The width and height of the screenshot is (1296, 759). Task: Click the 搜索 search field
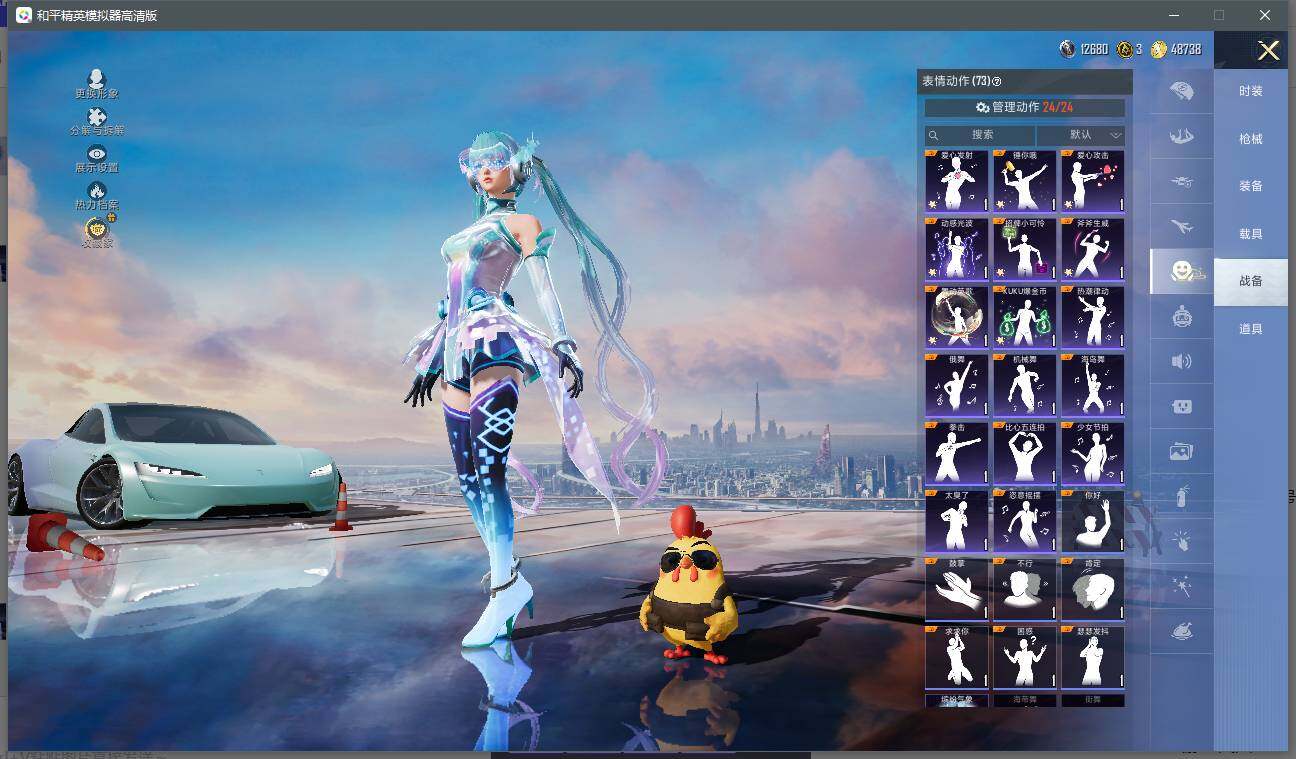(x=980, y=135)
